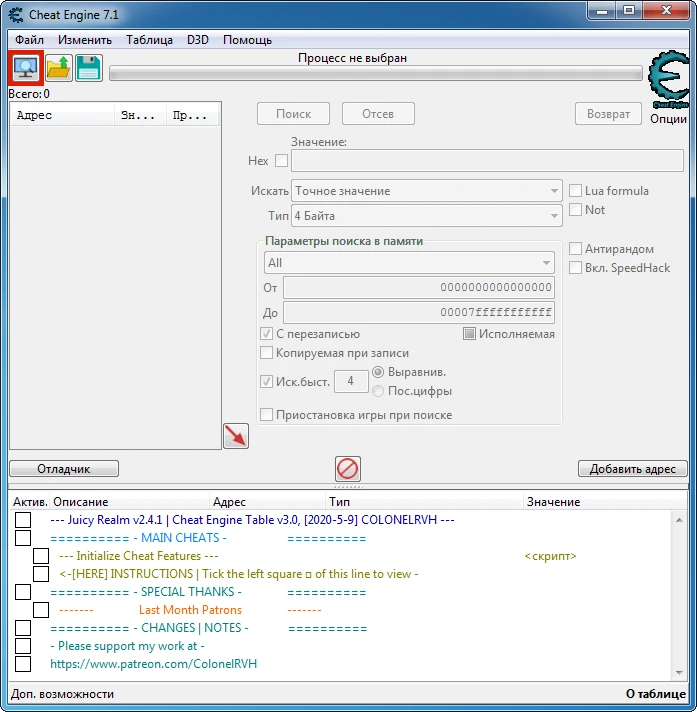
Task: Toggle Иск.быст. checkbox
Action: coord(267,381)
